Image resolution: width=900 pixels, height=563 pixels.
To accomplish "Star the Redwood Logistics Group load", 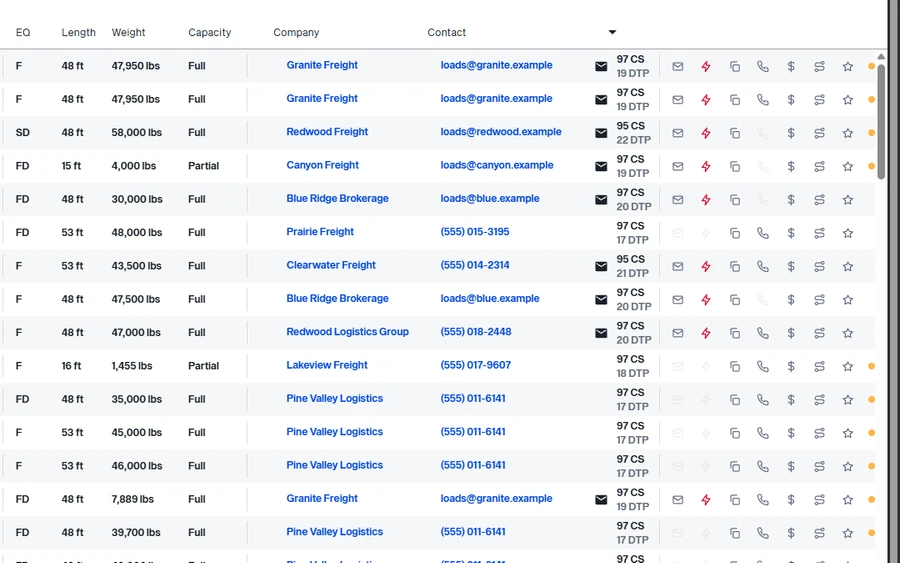I will 848,333.
